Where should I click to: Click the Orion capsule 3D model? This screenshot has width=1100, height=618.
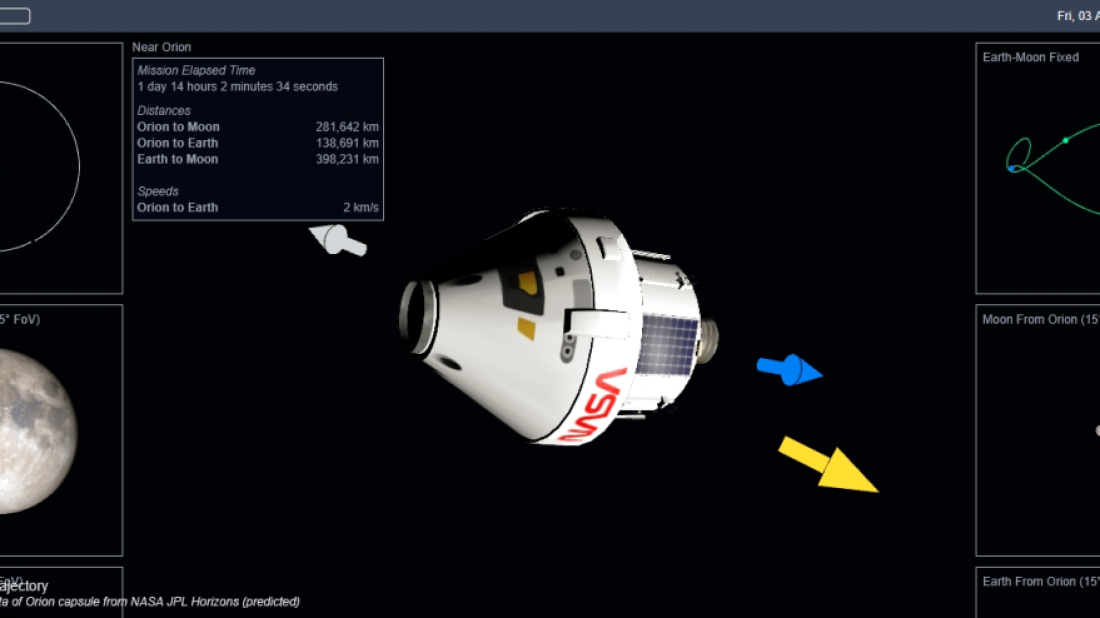point(558,327)
